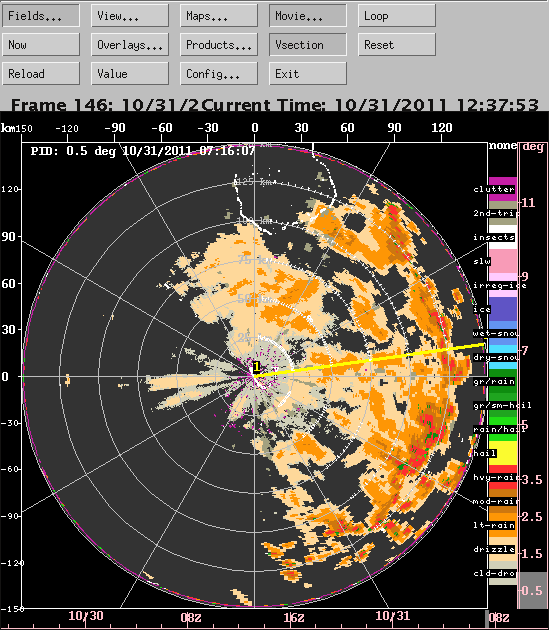The image size is (549, 630).
Task: Click the Exit button
Action: [x=308, y=74]
